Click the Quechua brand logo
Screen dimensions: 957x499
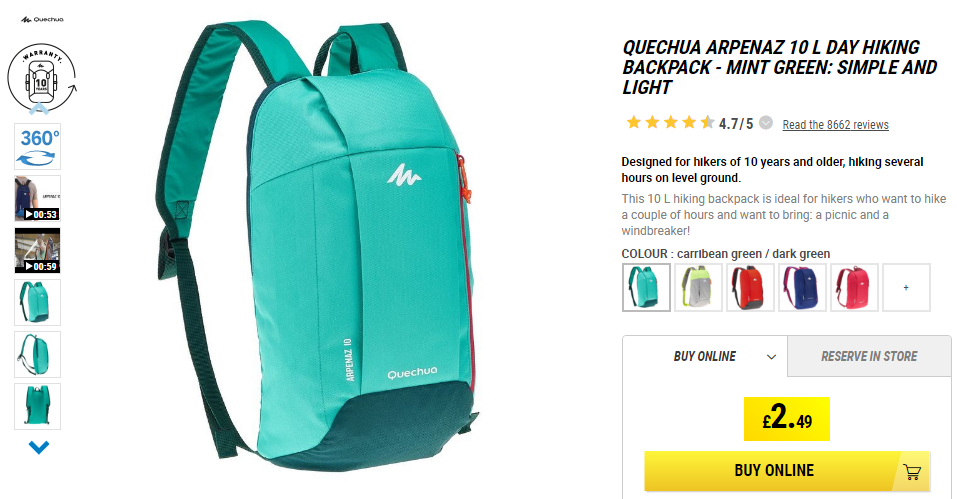pyautogui.click(x=42, y=20)
